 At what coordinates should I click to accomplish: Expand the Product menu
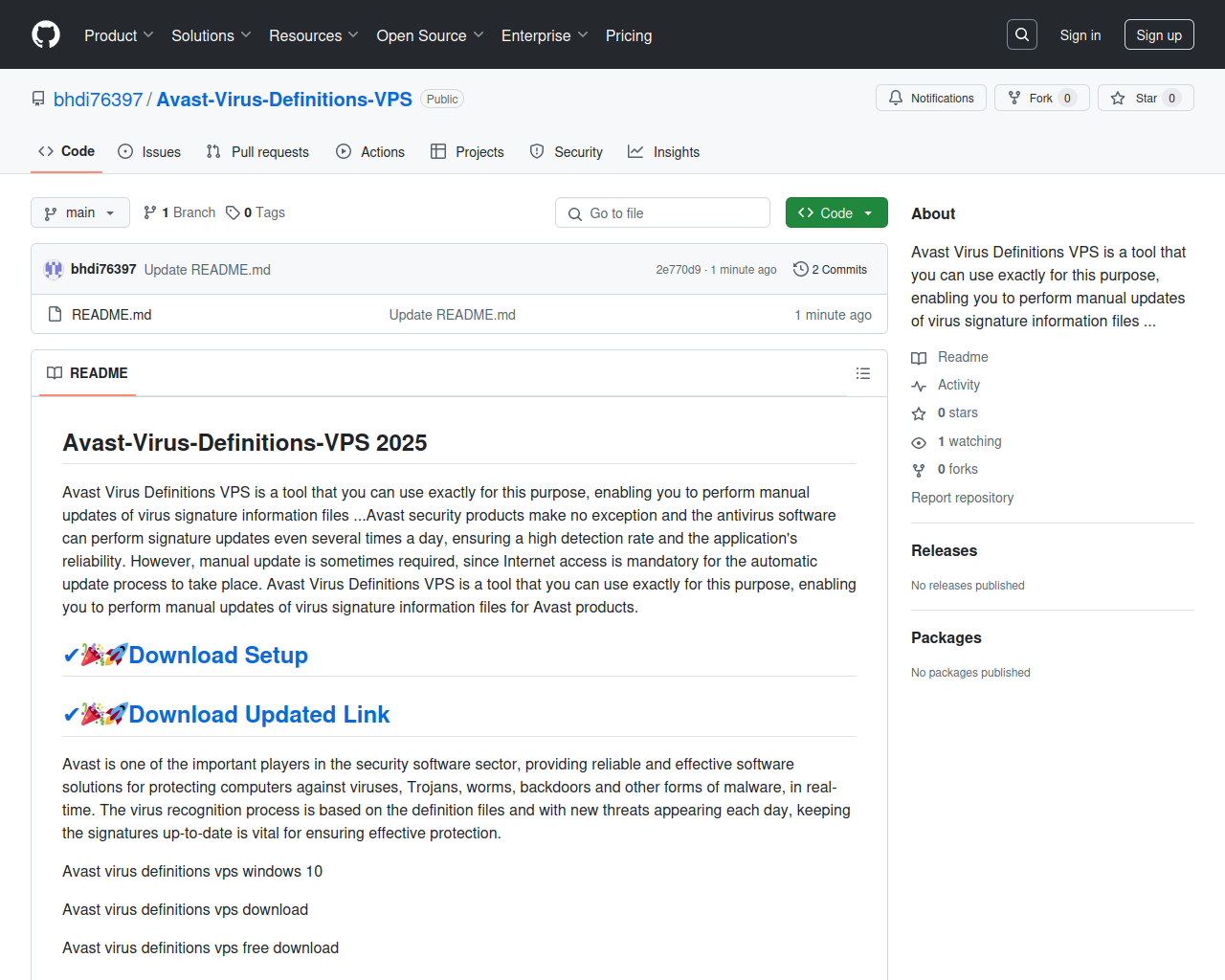[119, 35]
